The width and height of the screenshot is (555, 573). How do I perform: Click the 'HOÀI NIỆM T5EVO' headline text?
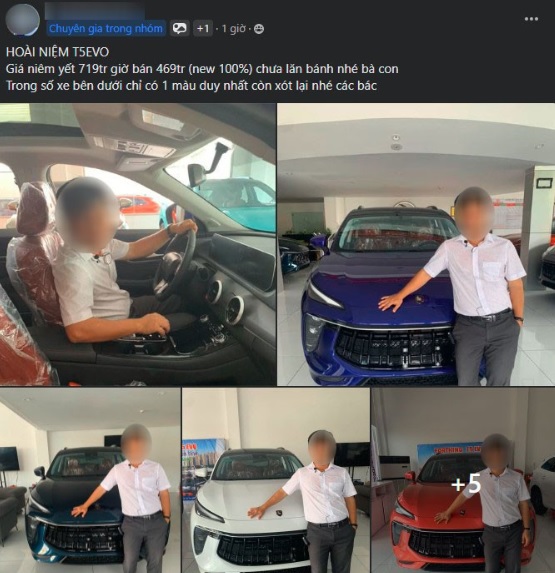57,52
